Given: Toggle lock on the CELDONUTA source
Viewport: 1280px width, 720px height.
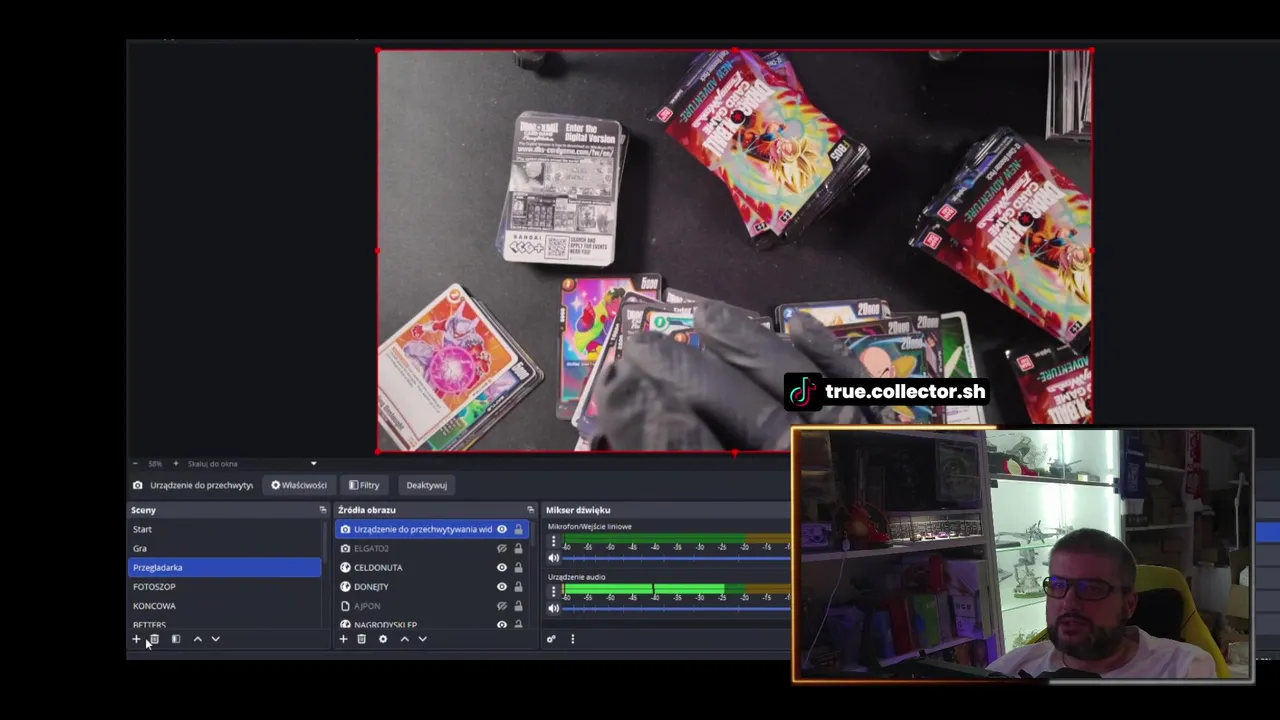Looking at the screenshot, I should [518, 567].
